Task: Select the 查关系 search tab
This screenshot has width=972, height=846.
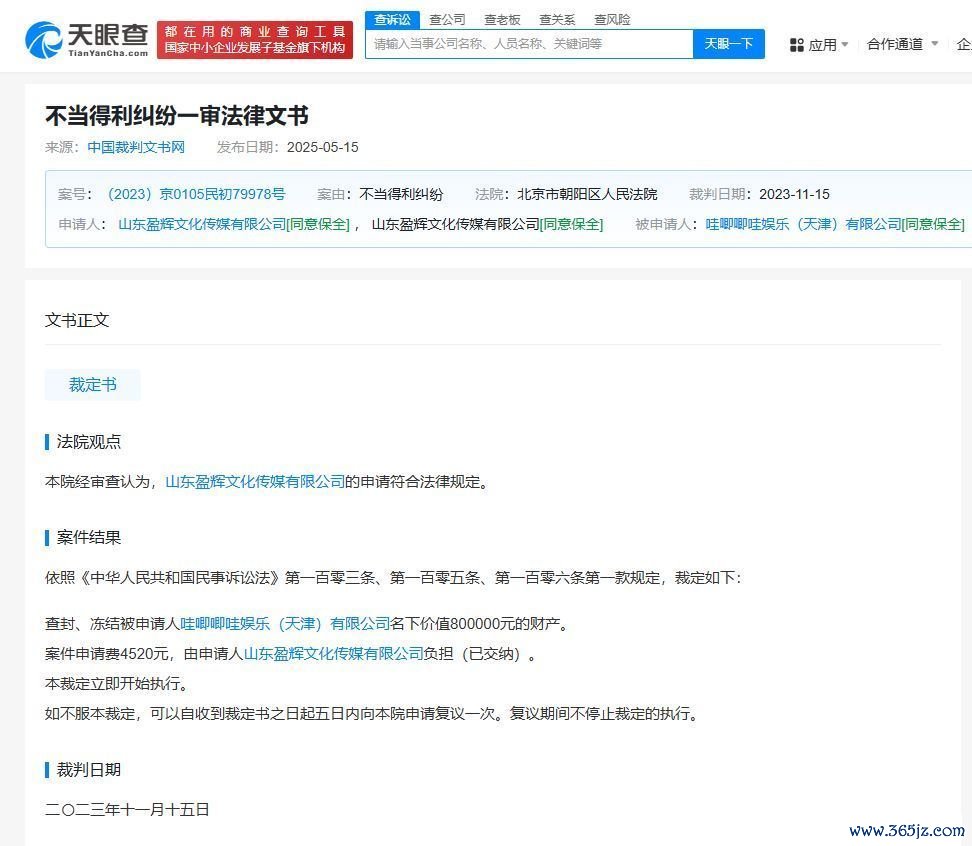Action: pyautogui.click(x=557, y=19)
